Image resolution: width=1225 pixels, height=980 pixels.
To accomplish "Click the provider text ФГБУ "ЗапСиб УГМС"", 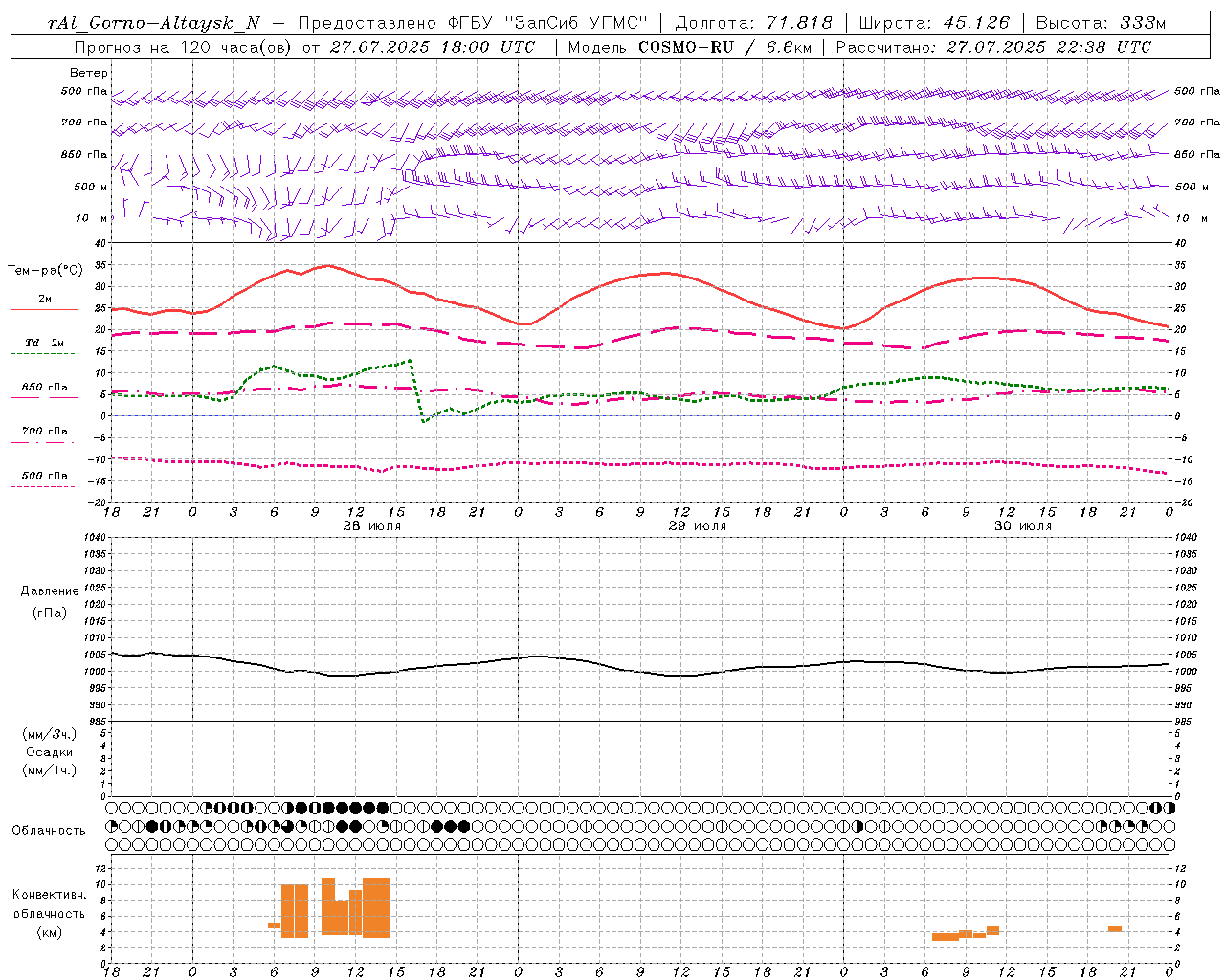I will [x=546, y=23].
